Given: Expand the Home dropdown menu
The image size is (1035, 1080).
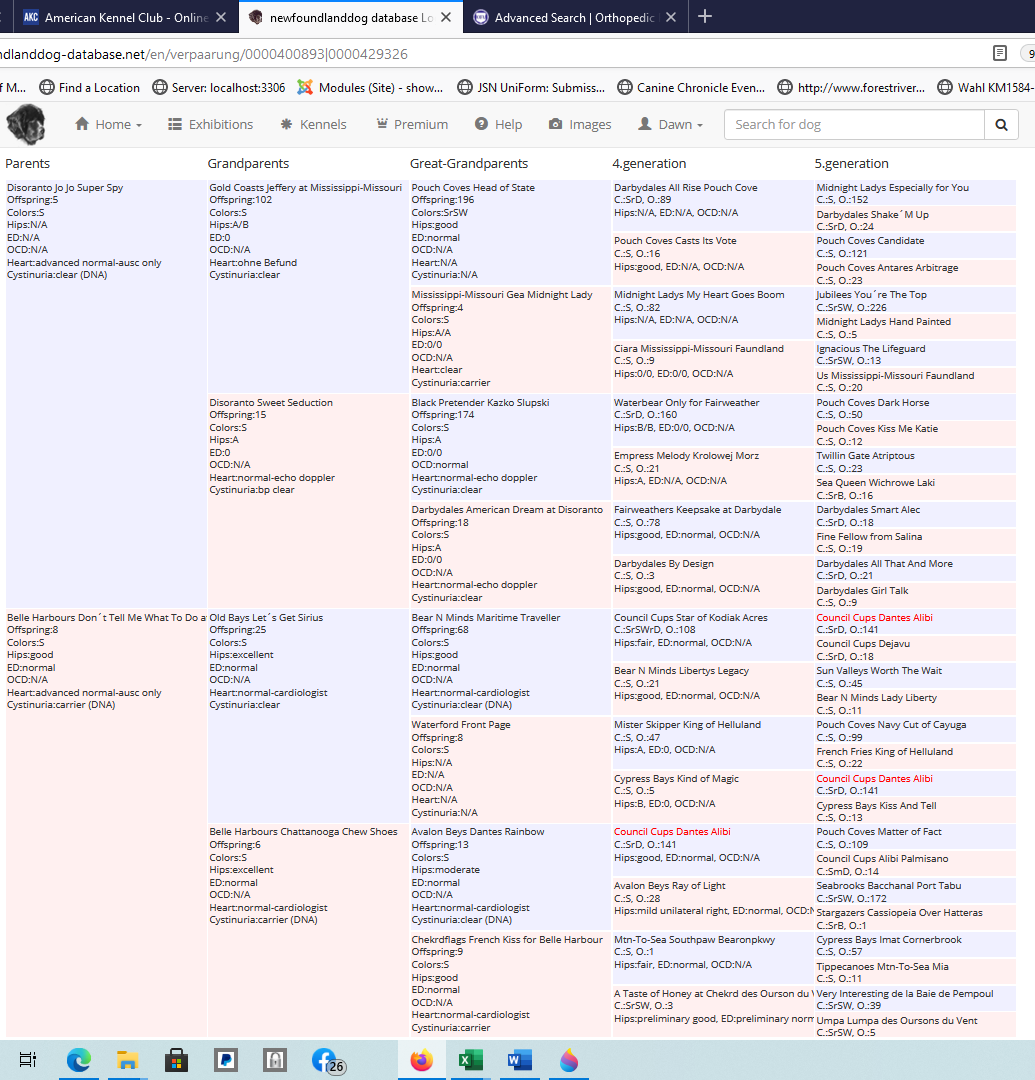Looking at the screenshot, I should click(x=108, y=125).
